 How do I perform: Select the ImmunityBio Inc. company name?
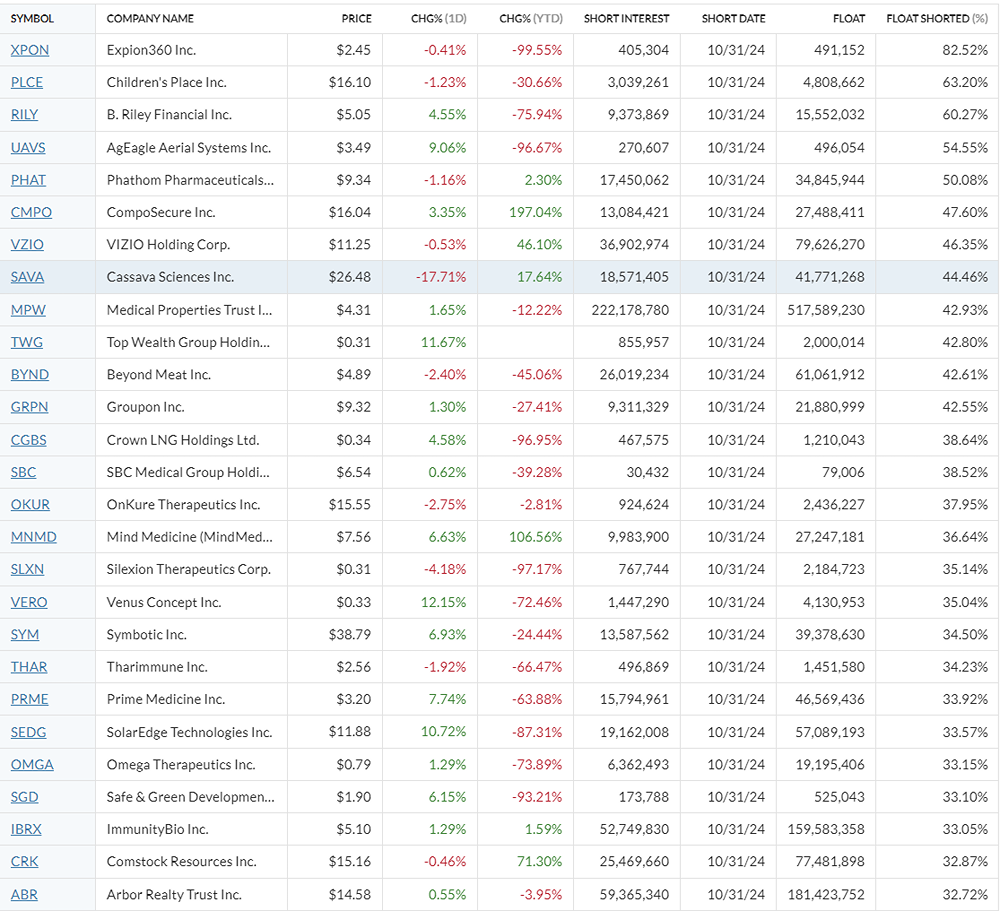click(x=158, y=829)
